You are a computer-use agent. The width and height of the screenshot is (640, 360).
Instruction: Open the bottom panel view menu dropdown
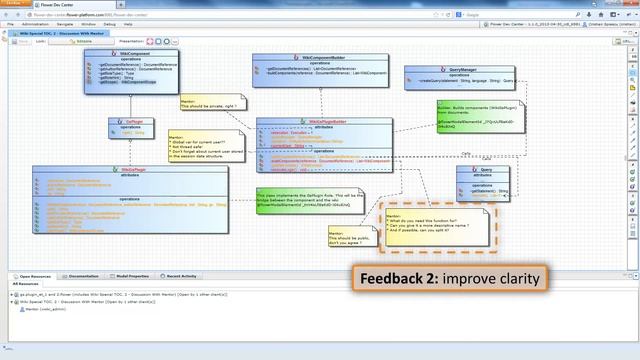(636, 276)
